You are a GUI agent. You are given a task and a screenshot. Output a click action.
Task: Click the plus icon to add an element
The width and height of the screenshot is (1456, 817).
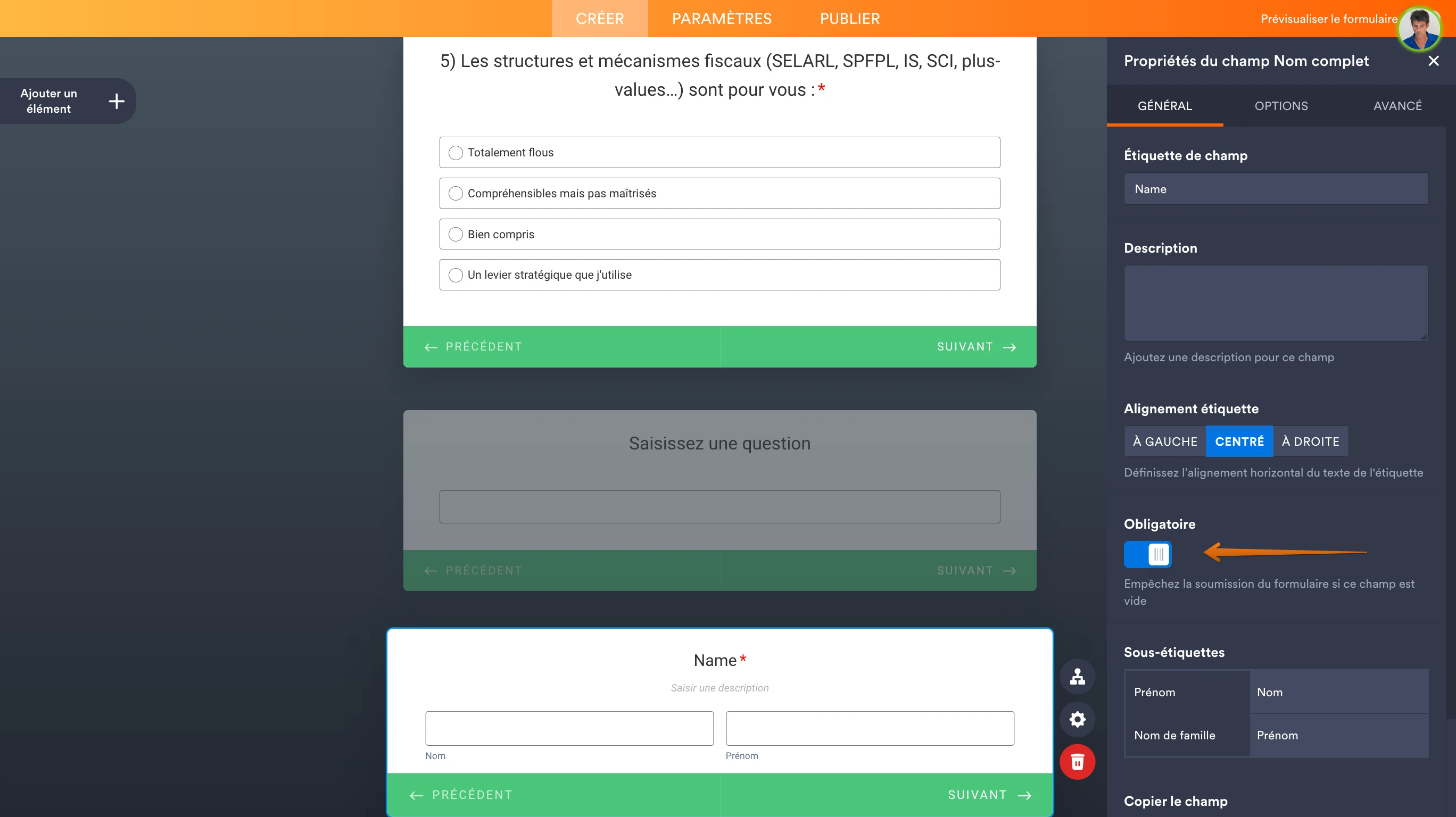tap(117, 101)
